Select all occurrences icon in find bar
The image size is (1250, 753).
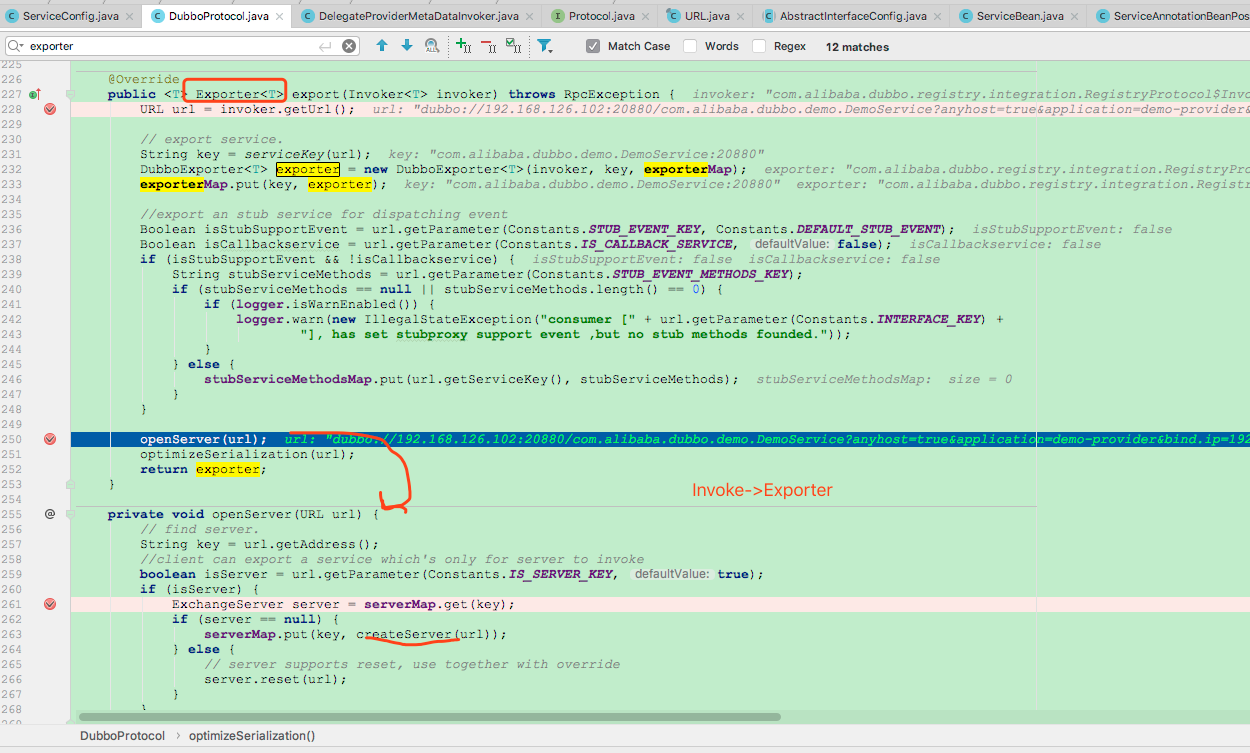pyautogui.click(x=513, y=46)
